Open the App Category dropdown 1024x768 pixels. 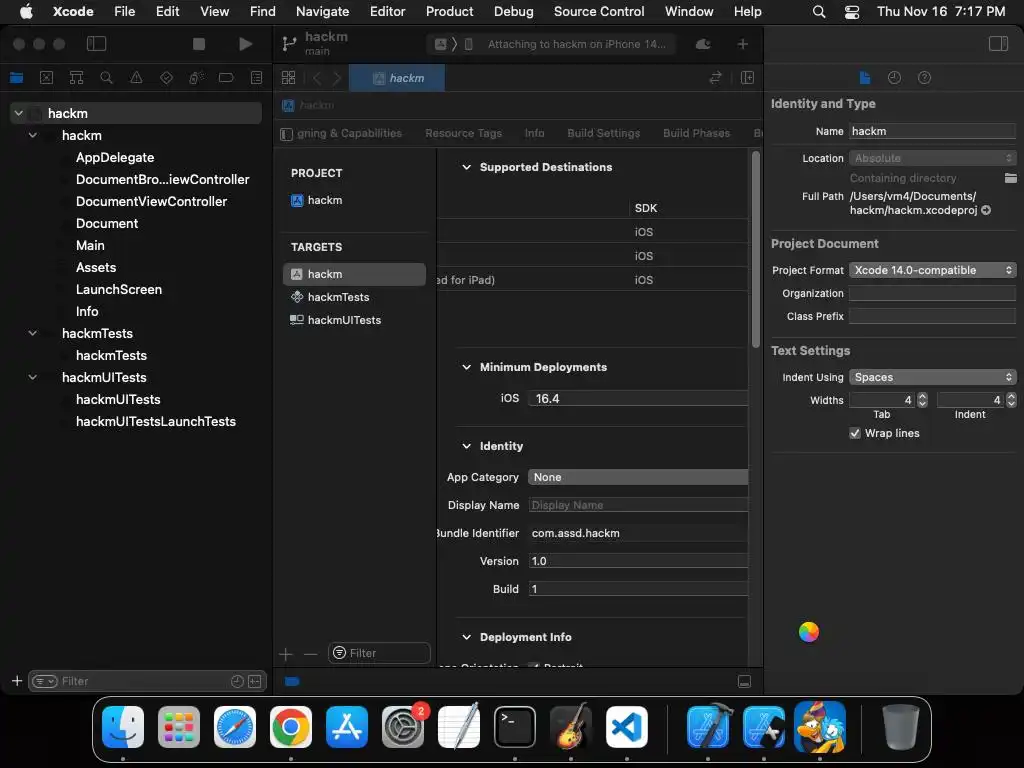coord(637,477)
